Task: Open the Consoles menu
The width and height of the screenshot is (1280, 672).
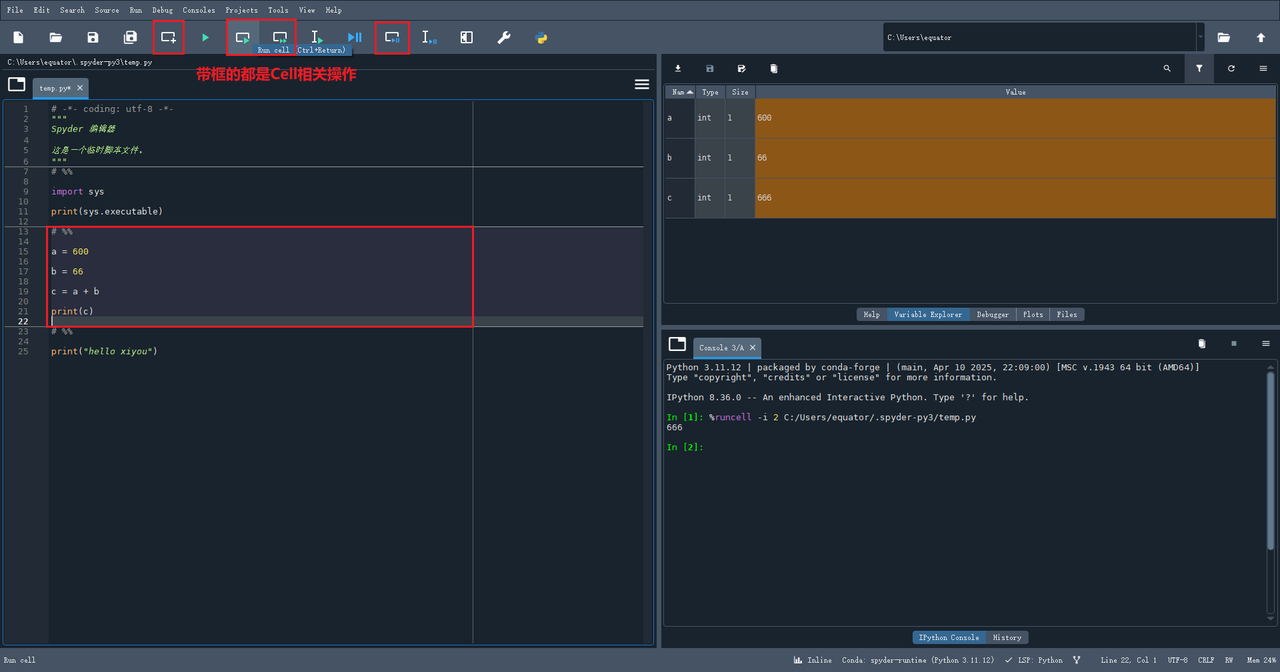Action: [x=199, y=10]
